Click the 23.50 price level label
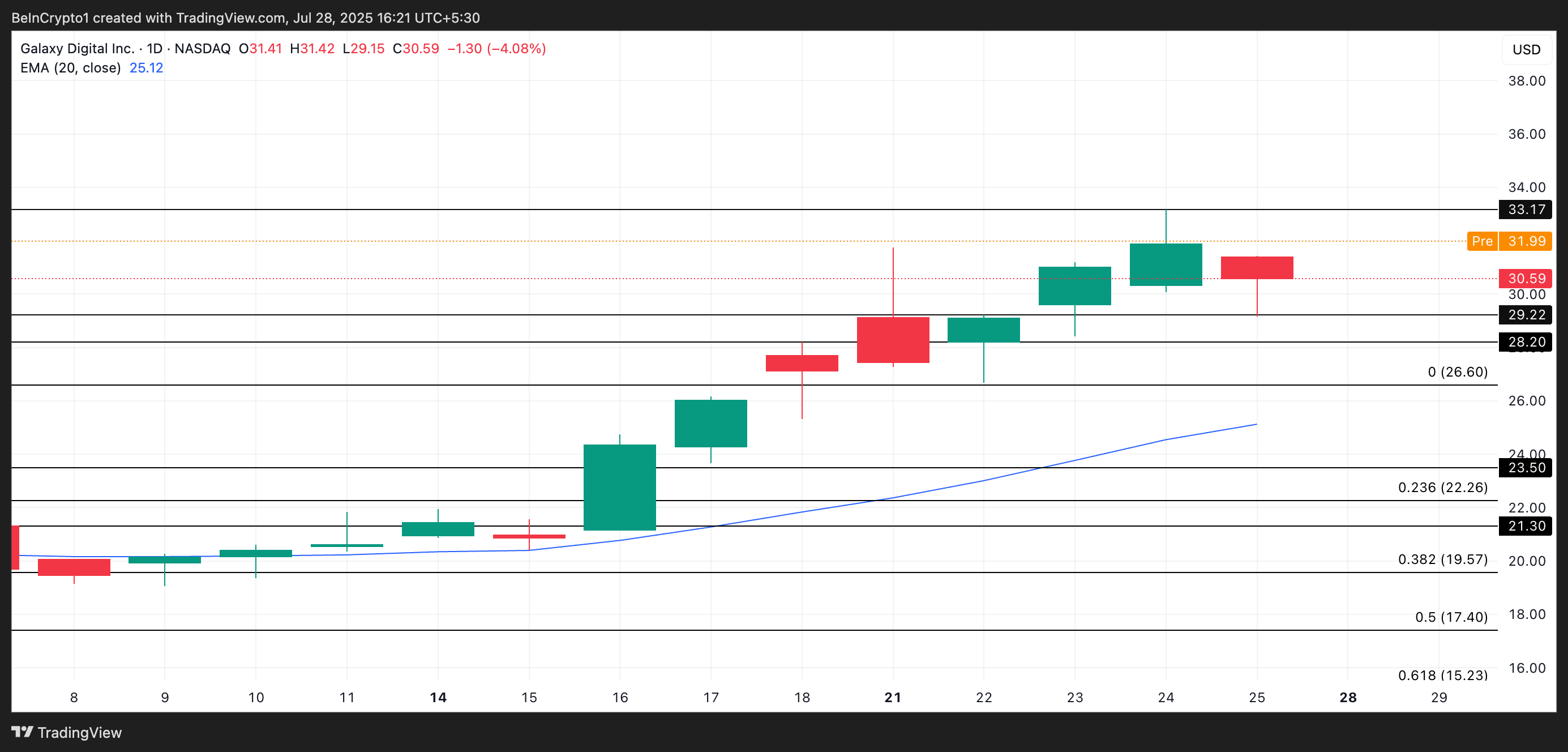This screenshot has height=752, width=1568. [1526, 468]
